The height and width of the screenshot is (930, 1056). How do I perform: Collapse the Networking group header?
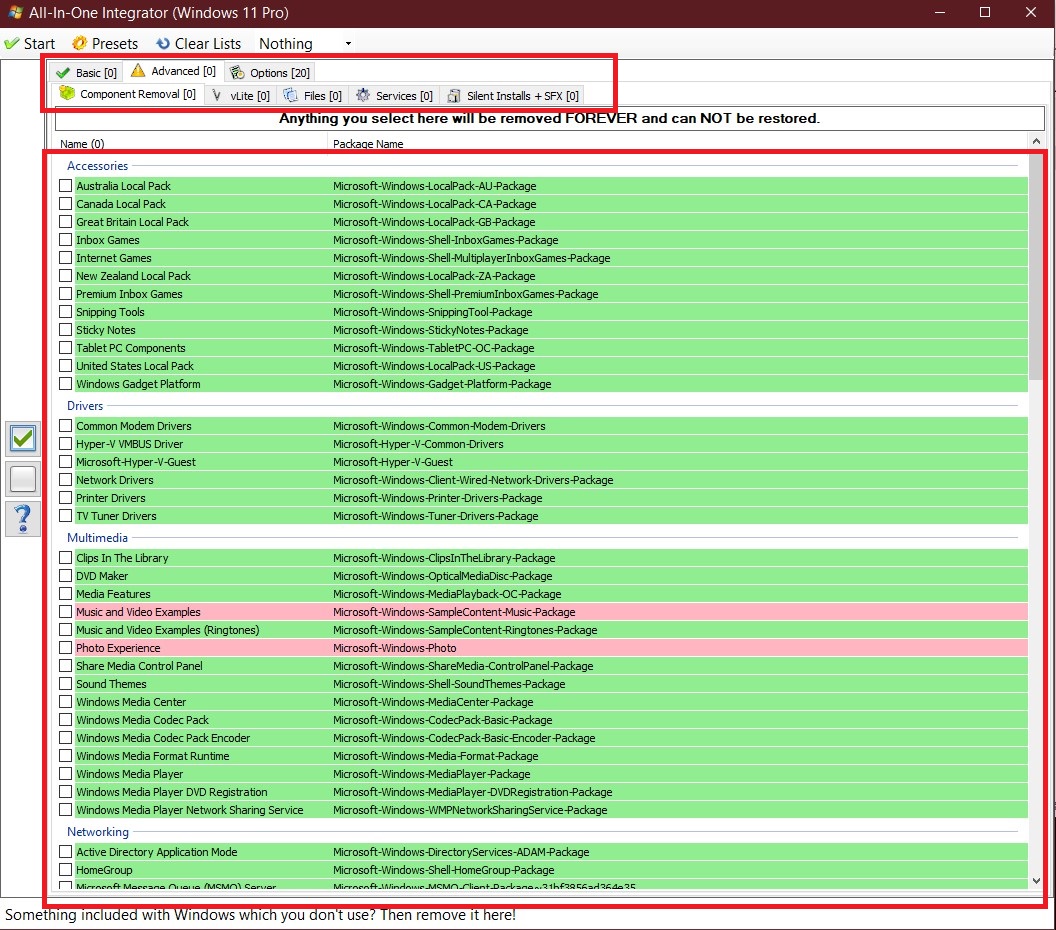98,832
